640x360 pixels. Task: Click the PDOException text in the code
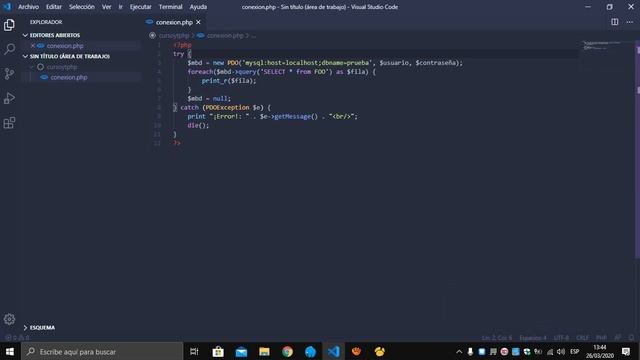pyautogui.click(x=227, y=107)
